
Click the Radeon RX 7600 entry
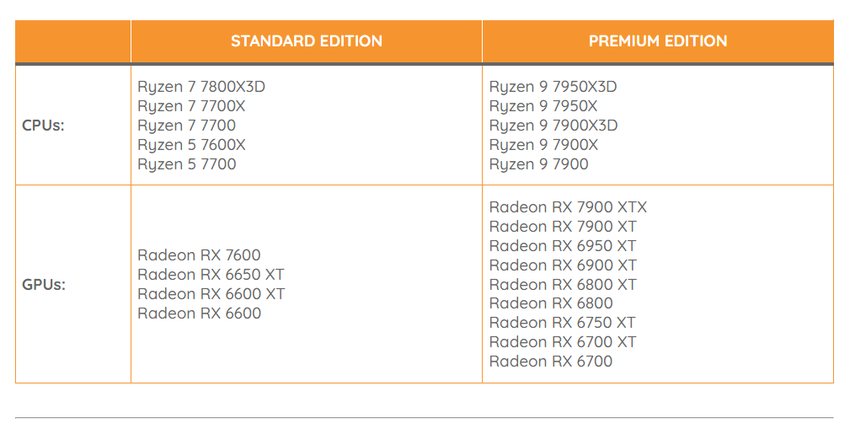[x=199, y=255]
